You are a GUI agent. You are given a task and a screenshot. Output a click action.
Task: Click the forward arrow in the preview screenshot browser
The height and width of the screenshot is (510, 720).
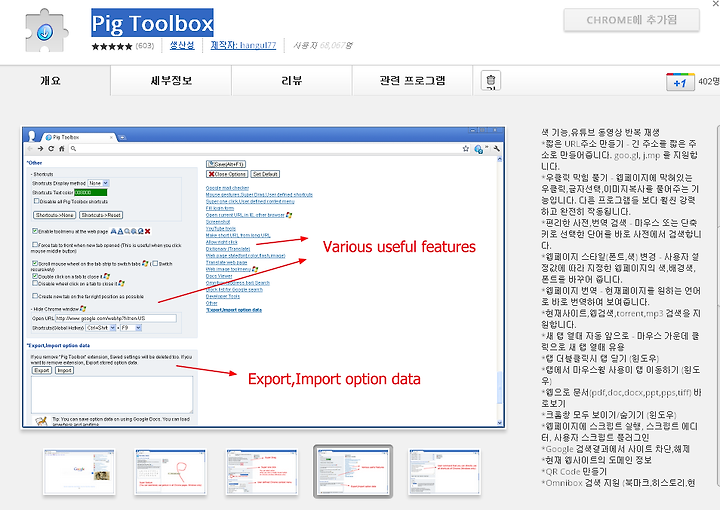click(x=40, y=149)
